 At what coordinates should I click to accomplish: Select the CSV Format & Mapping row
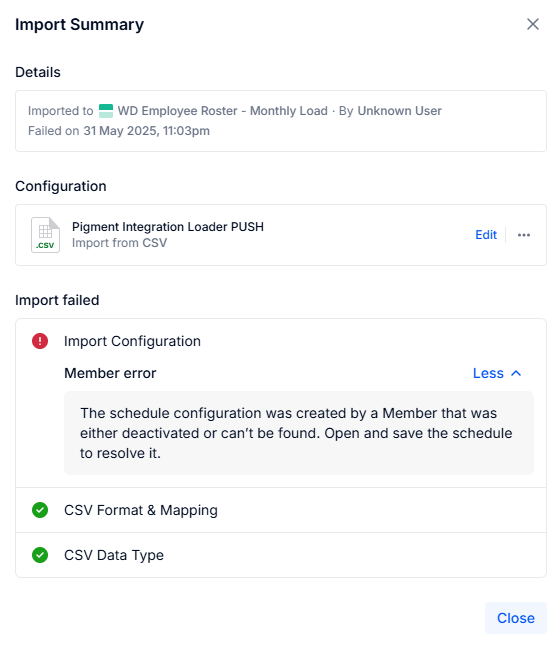coord(281,510)
